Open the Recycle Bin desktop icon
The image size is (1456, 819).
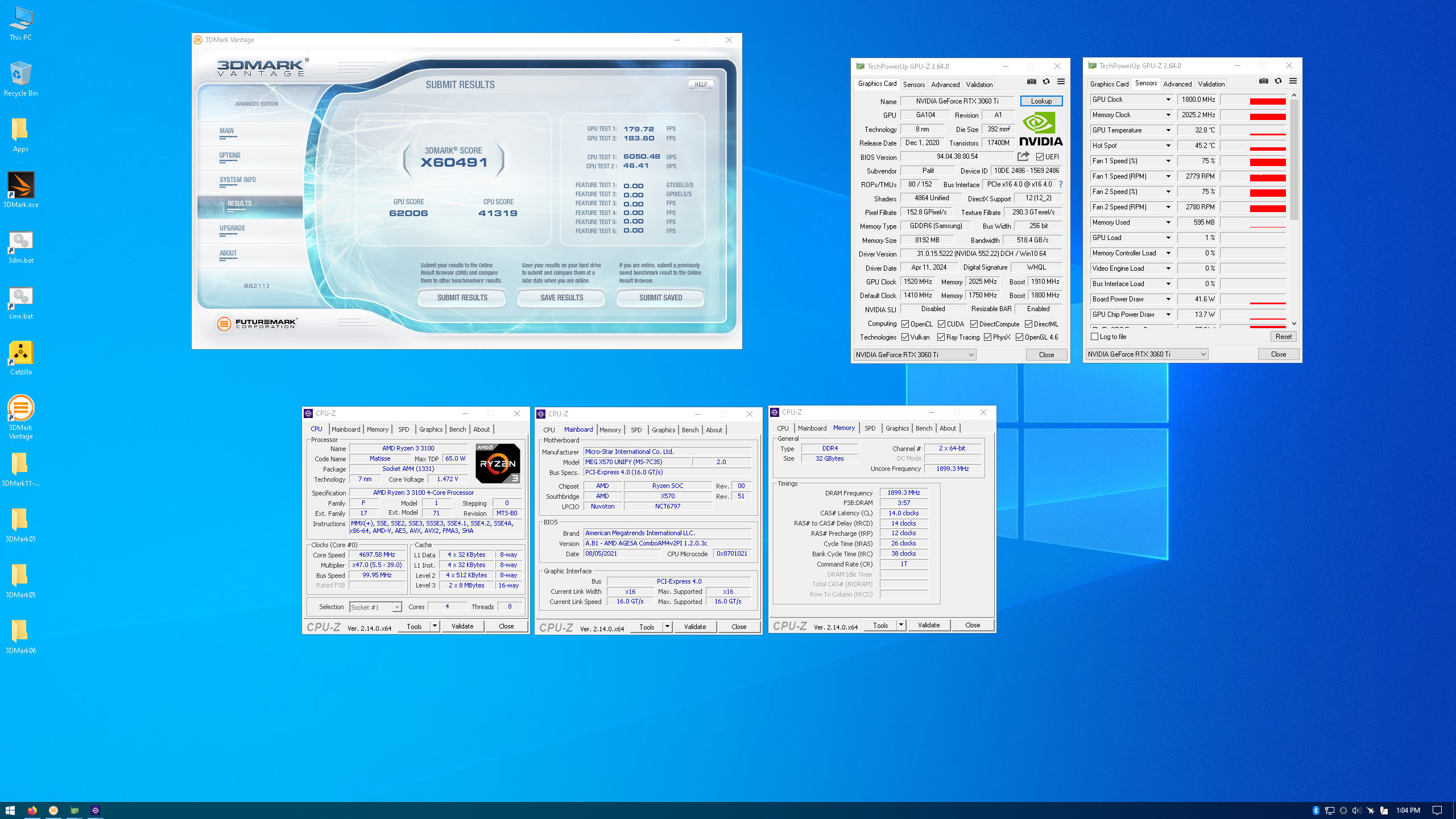click(20, 79)
